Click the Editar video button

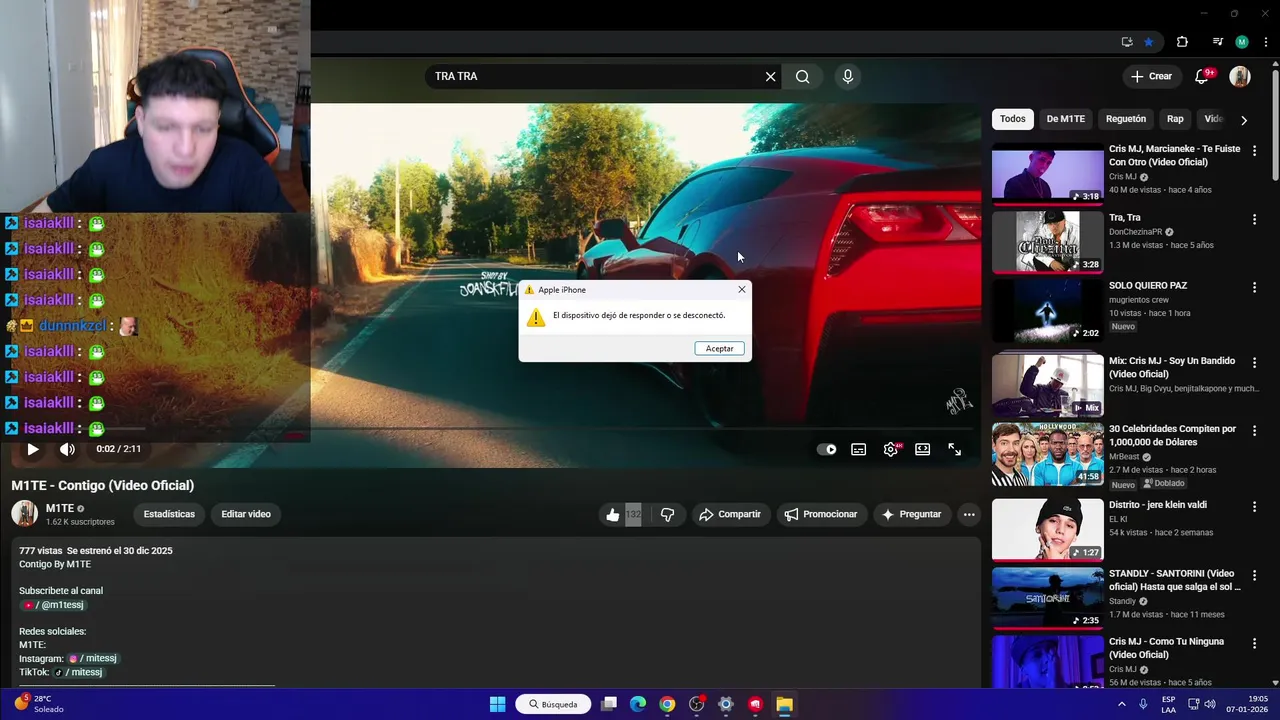tap(246, 514)
